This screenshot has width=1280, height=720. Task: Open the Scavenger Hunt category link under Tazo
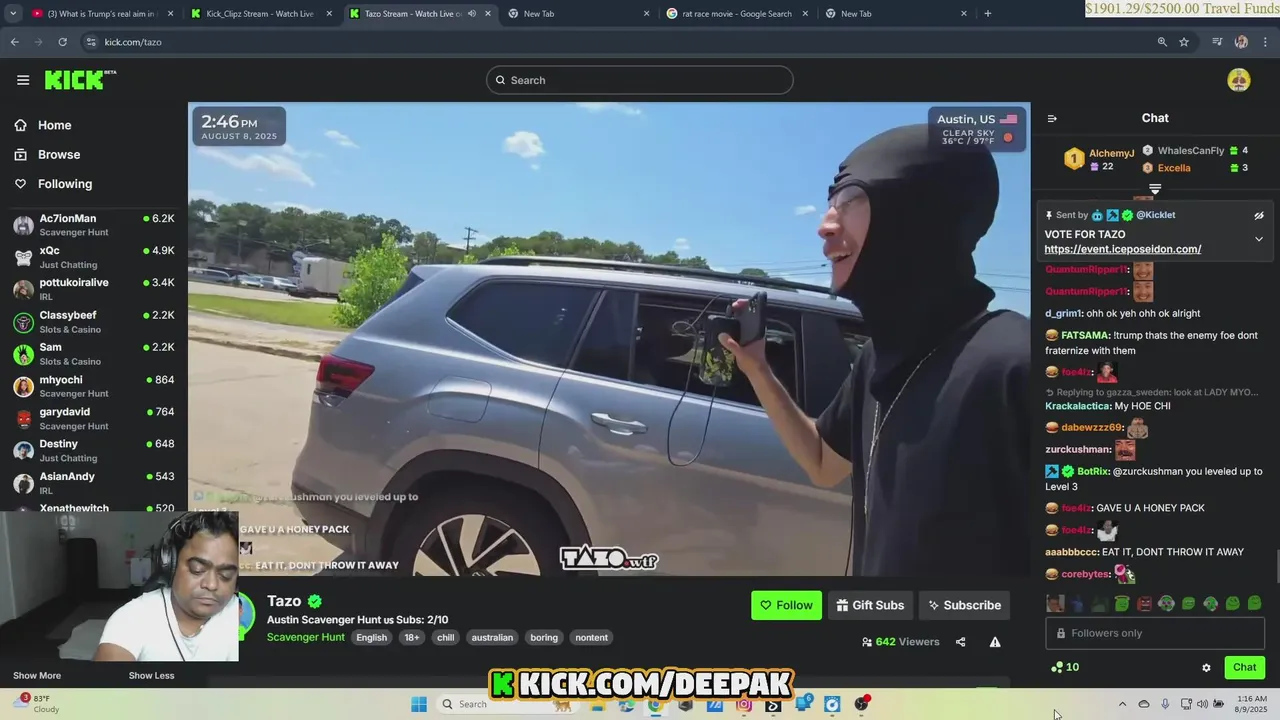(x=306, y=637)
